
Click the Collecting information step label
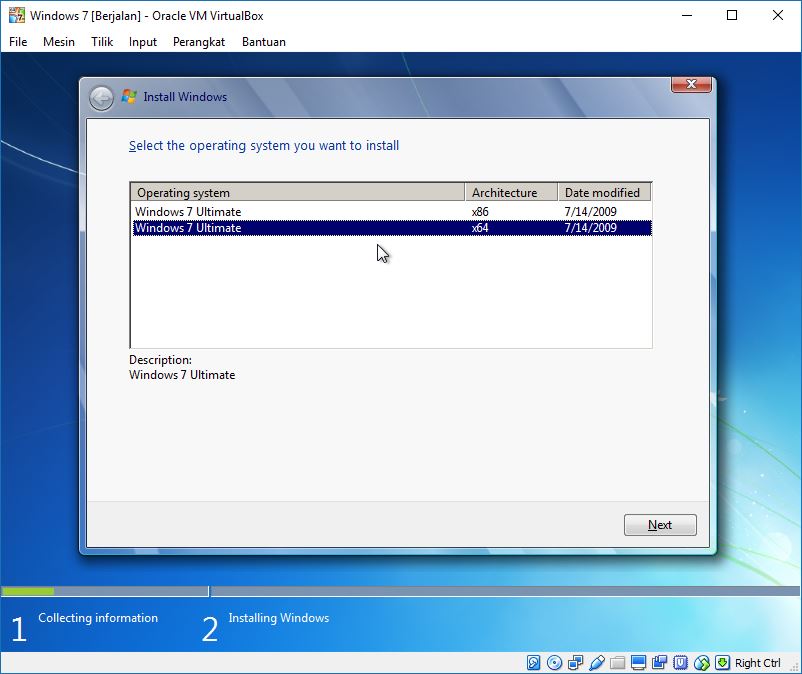point(98,618)
